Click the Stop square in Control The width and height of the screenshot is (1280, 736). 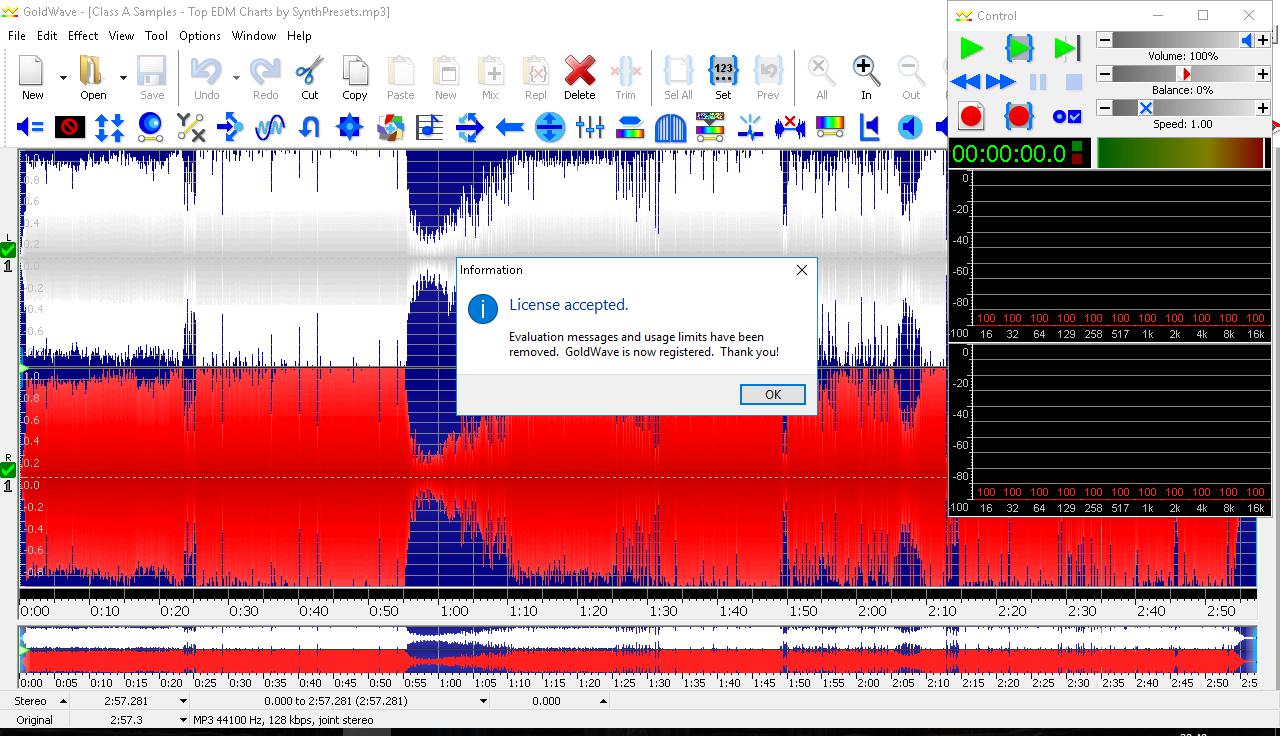tap(1074, 82)
